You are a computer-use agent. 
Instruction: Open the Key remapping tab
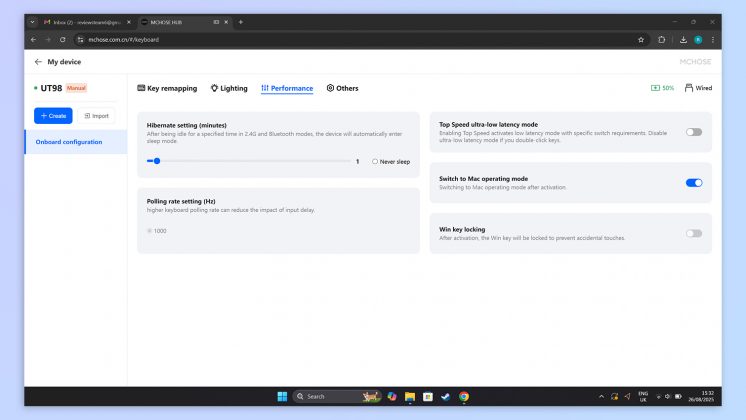click(167, 88)
